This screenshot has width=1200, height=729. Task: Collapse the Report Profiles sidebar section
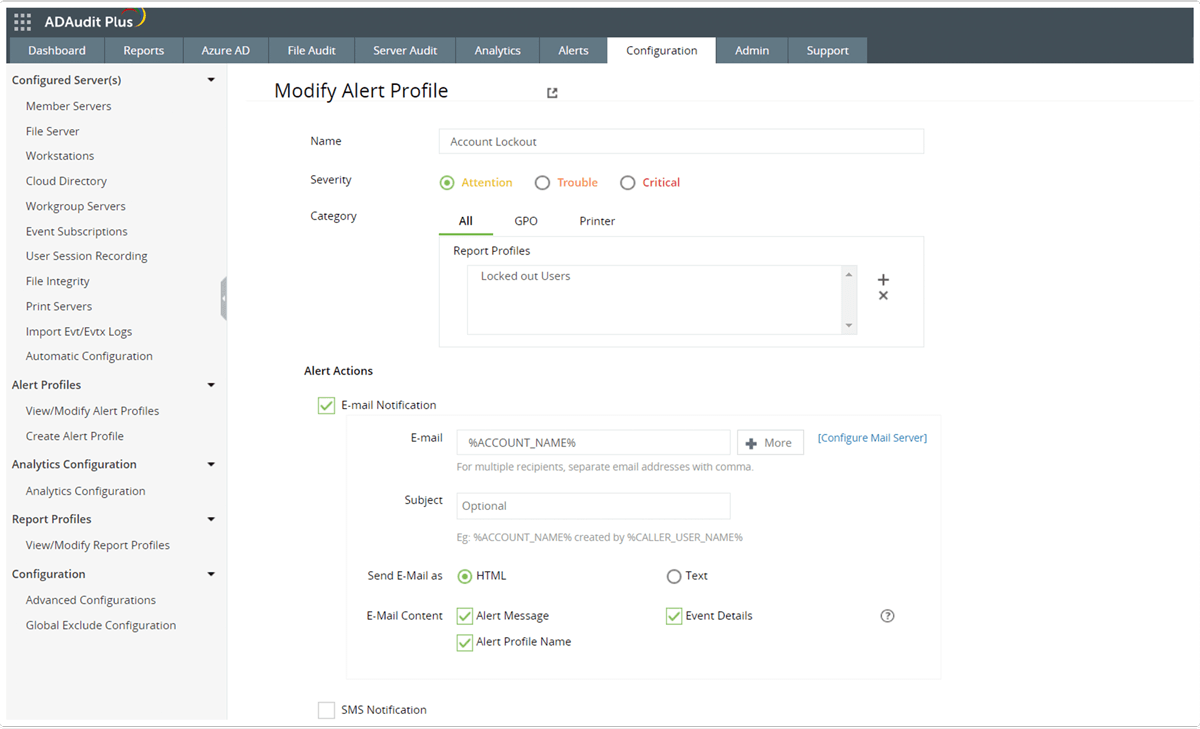211,518
